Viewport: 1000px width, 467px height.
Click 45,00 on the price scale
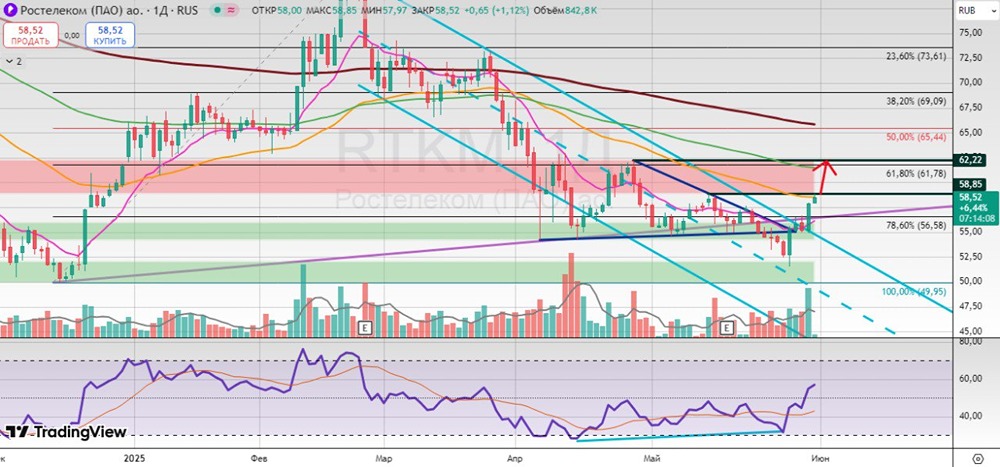[969, 331]
